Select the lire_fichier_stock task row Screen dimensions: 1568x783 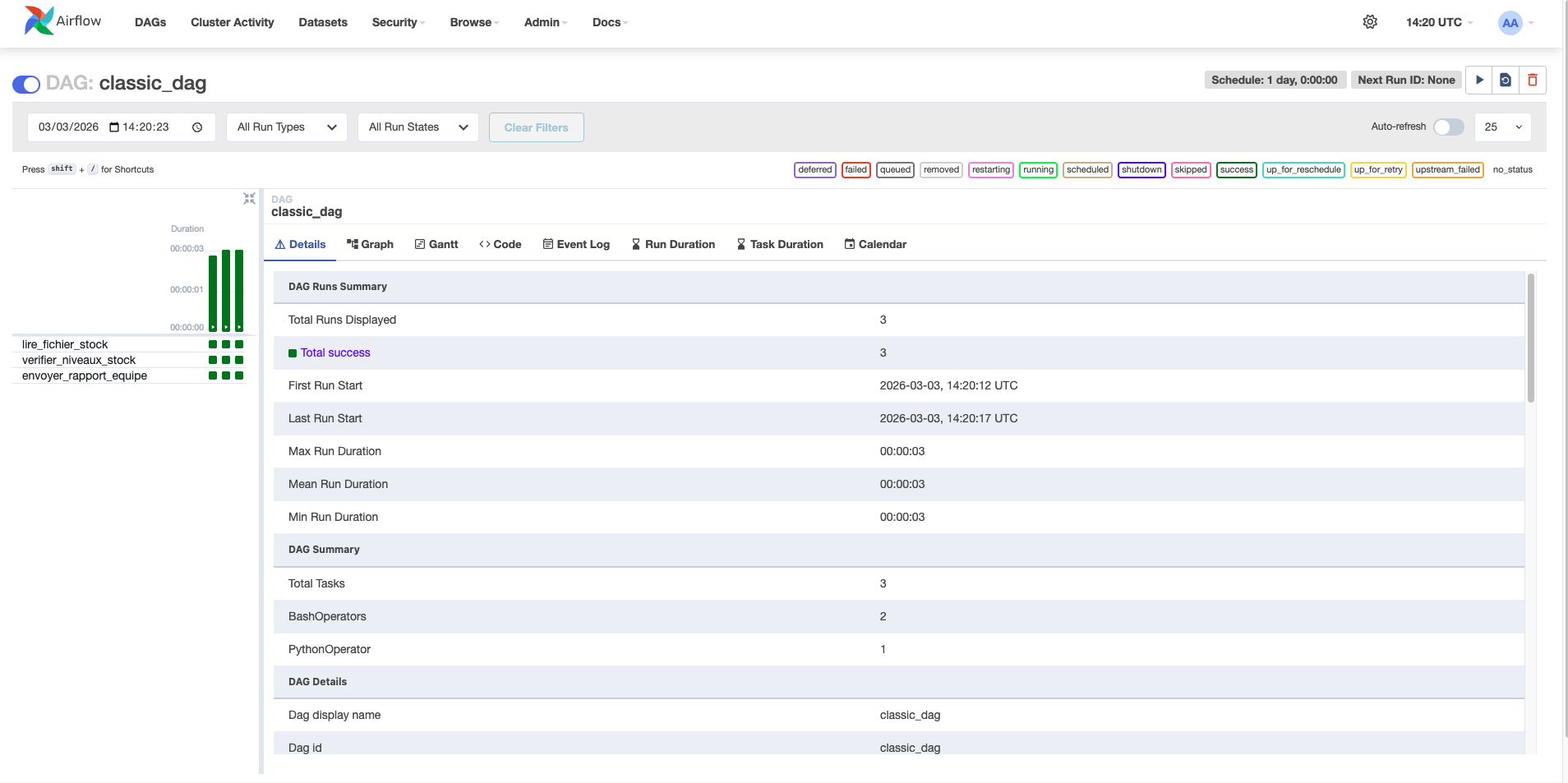[65, 344]
